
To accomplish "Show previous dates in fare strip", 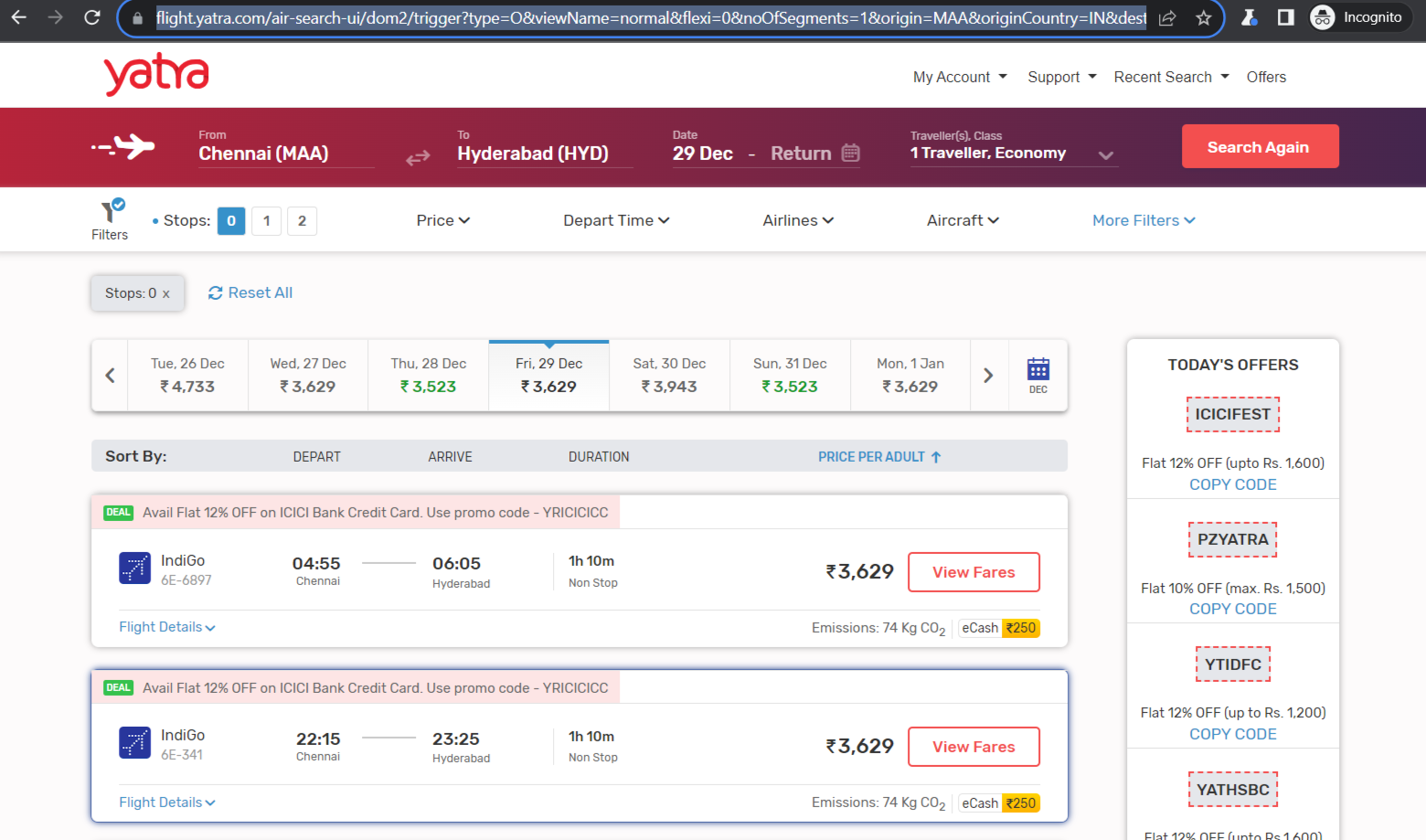I will (110, 376).
